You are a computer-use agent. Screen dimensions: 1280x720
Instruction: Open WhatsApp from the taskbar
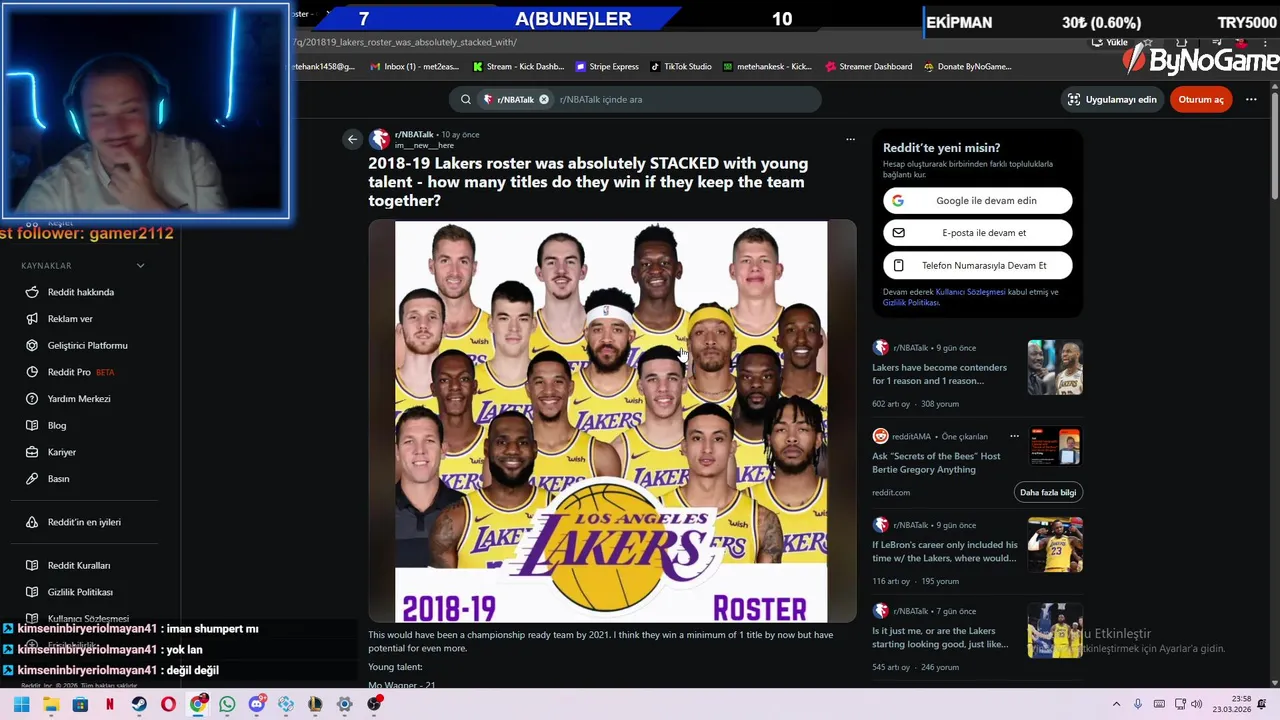[x=227, y=704]
